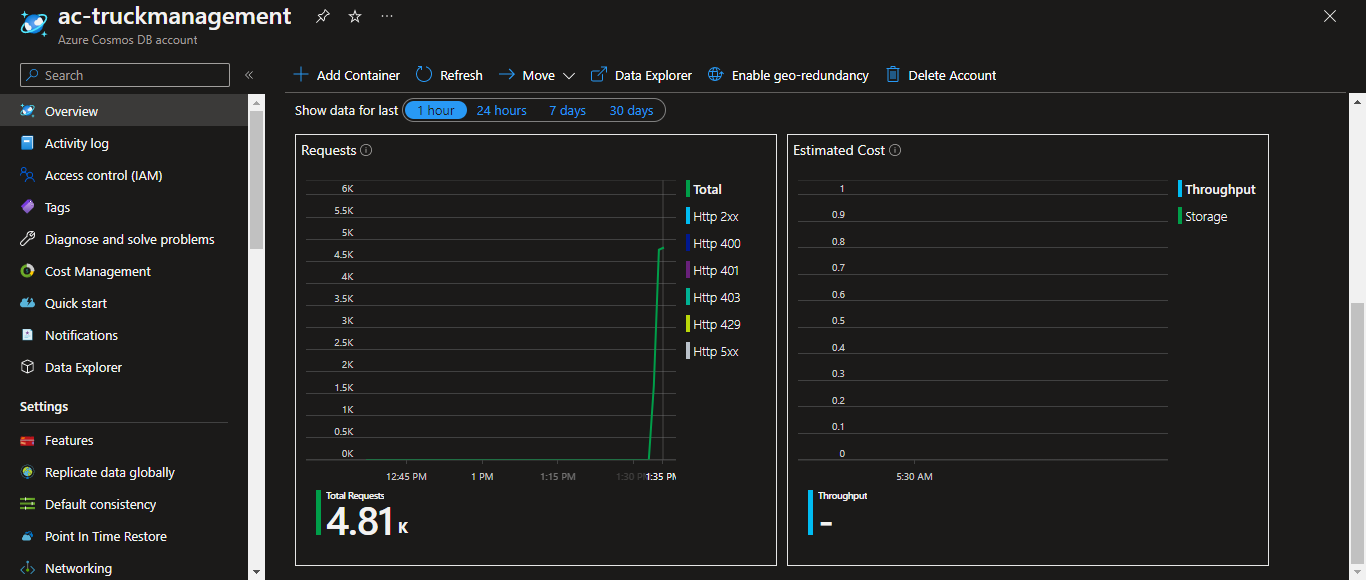The height and width of the screenshot is (580, 1366).
Task: Collapse the sidebar with double chevron icon
Action: [249, 75]
